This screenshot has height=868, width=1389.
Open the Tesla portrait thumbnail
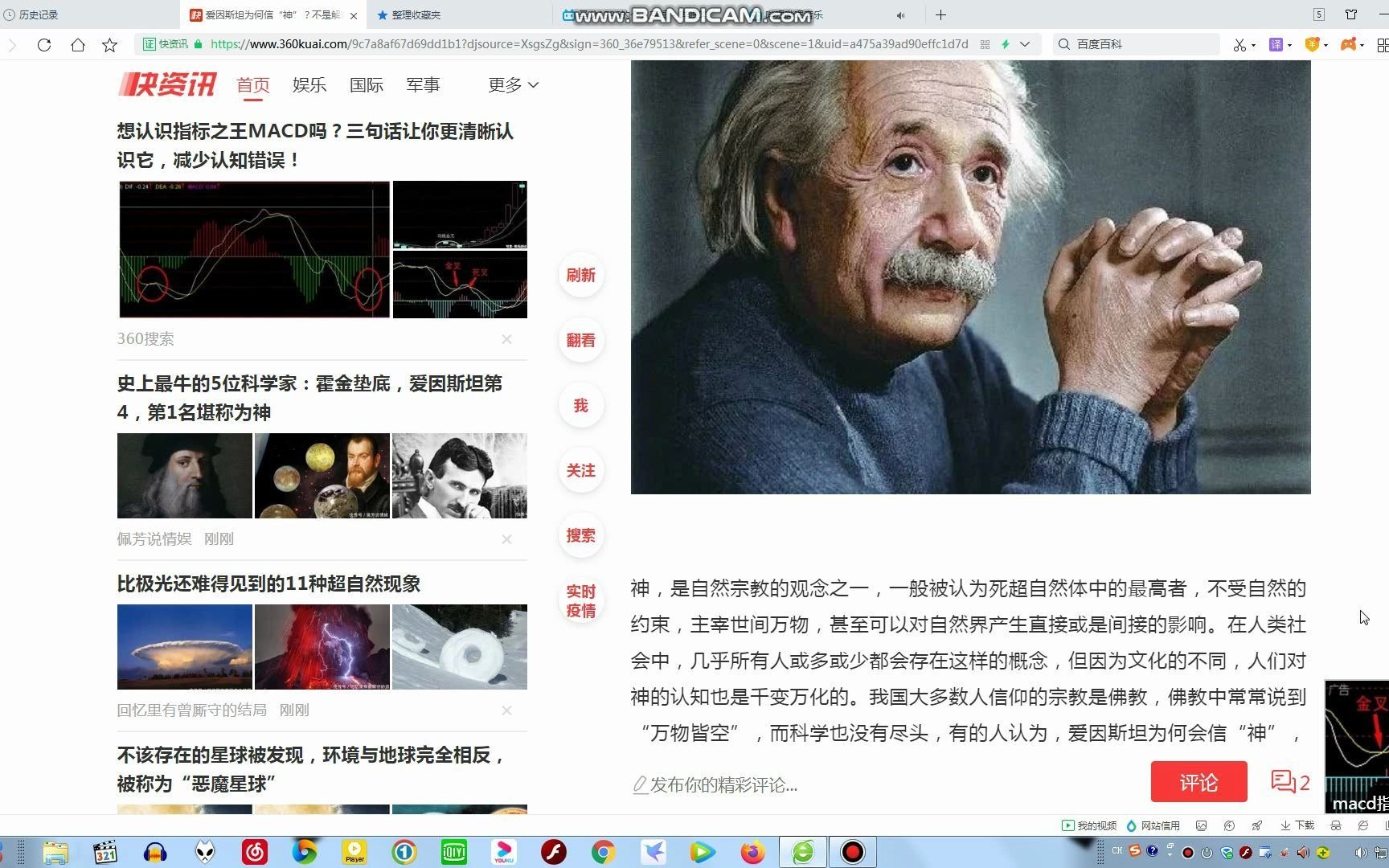(x=460, y=476)
